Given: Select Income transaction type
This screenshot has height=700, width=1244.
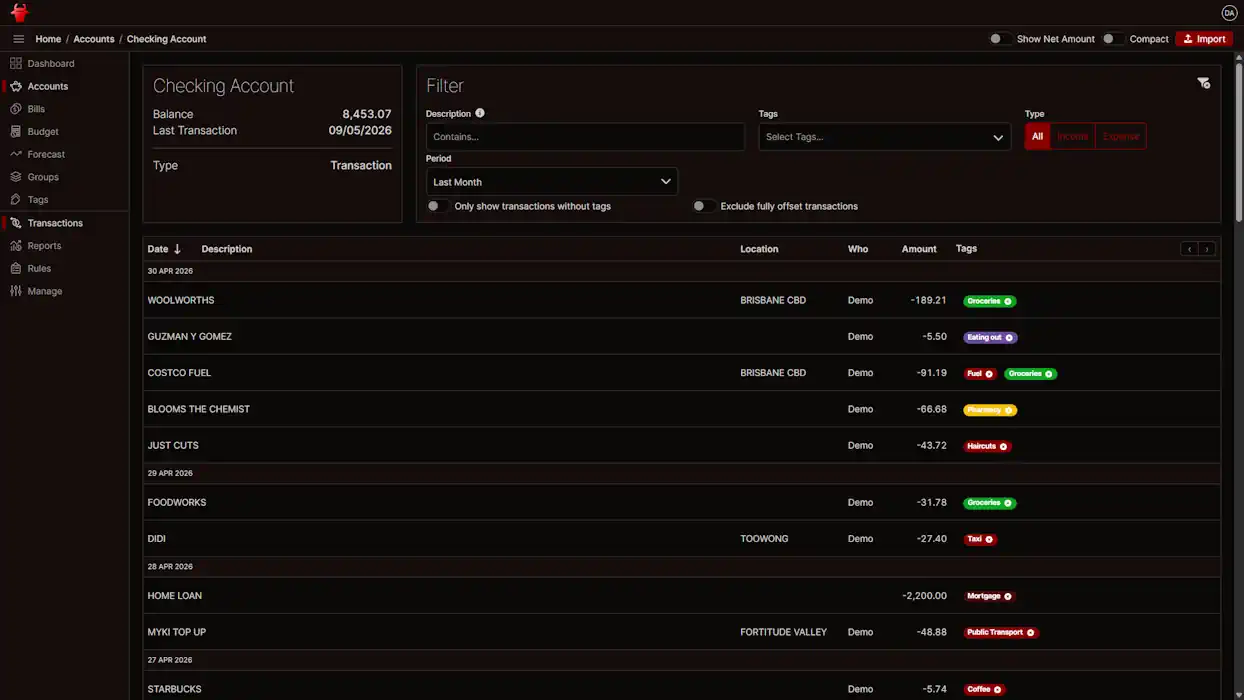Looking at the screenshot, I should 1072,137.
